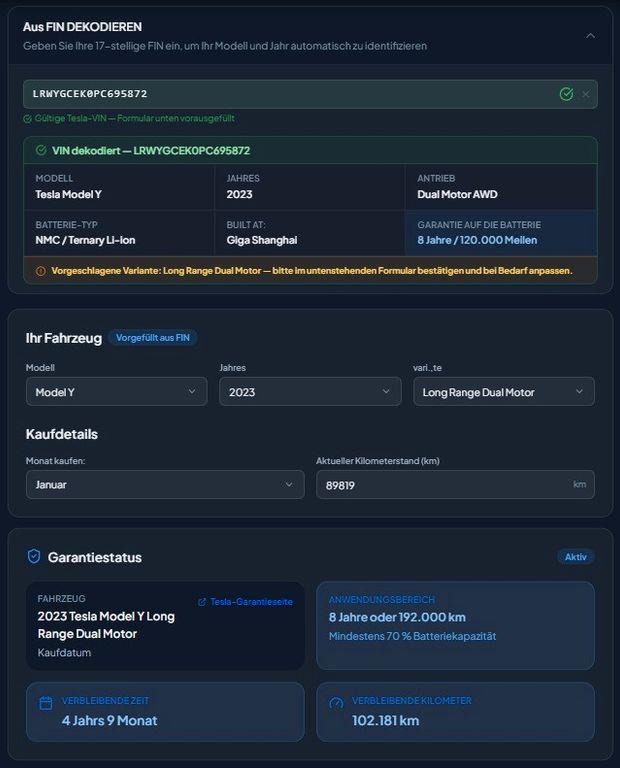Click 2023 Tesla Model Y Long Range heading
The width and height of the screenshot is (620, 768).
(106, 625)
